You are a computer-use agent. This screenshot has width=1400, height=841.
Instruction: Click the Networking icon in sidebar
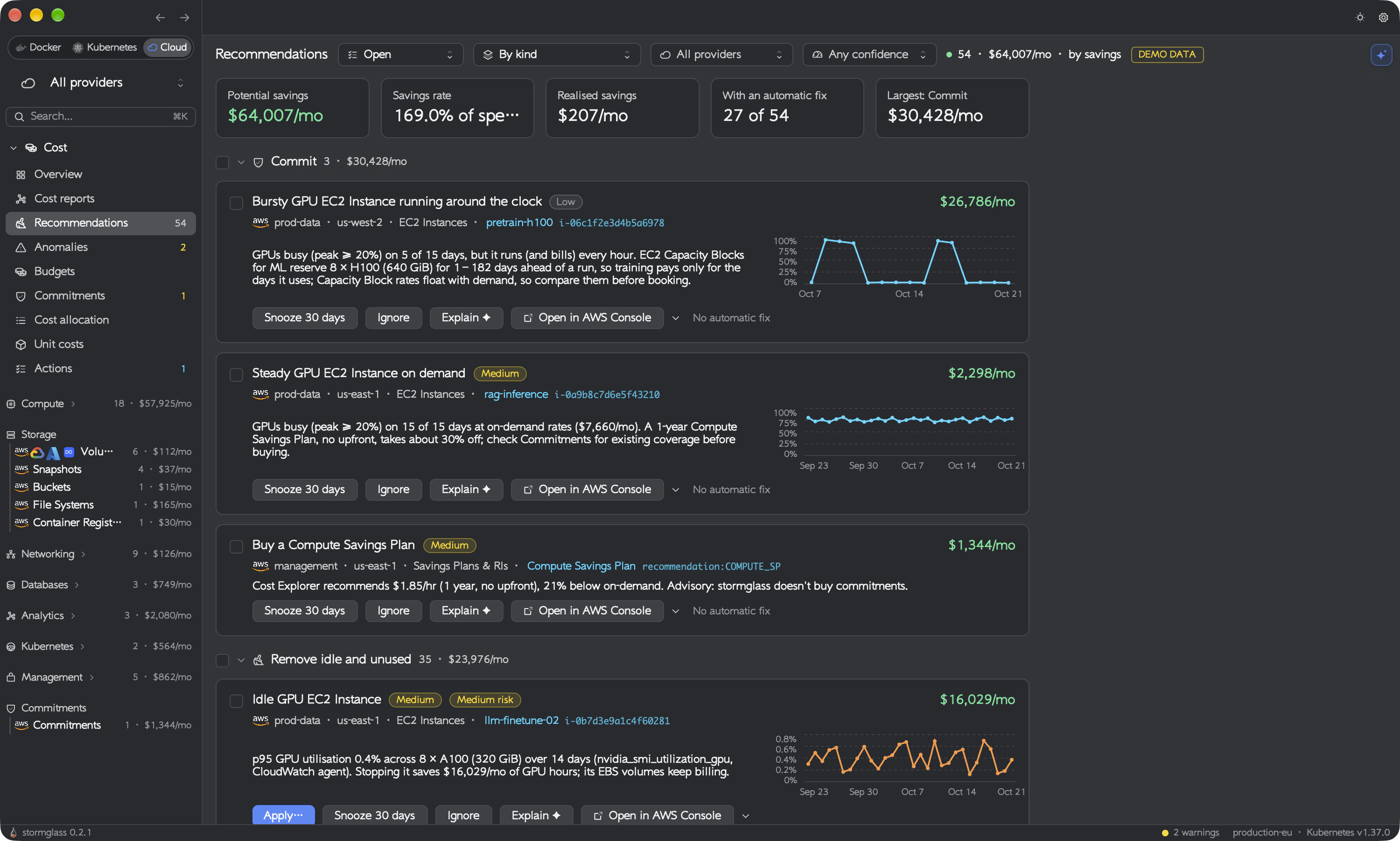(11, 554)
